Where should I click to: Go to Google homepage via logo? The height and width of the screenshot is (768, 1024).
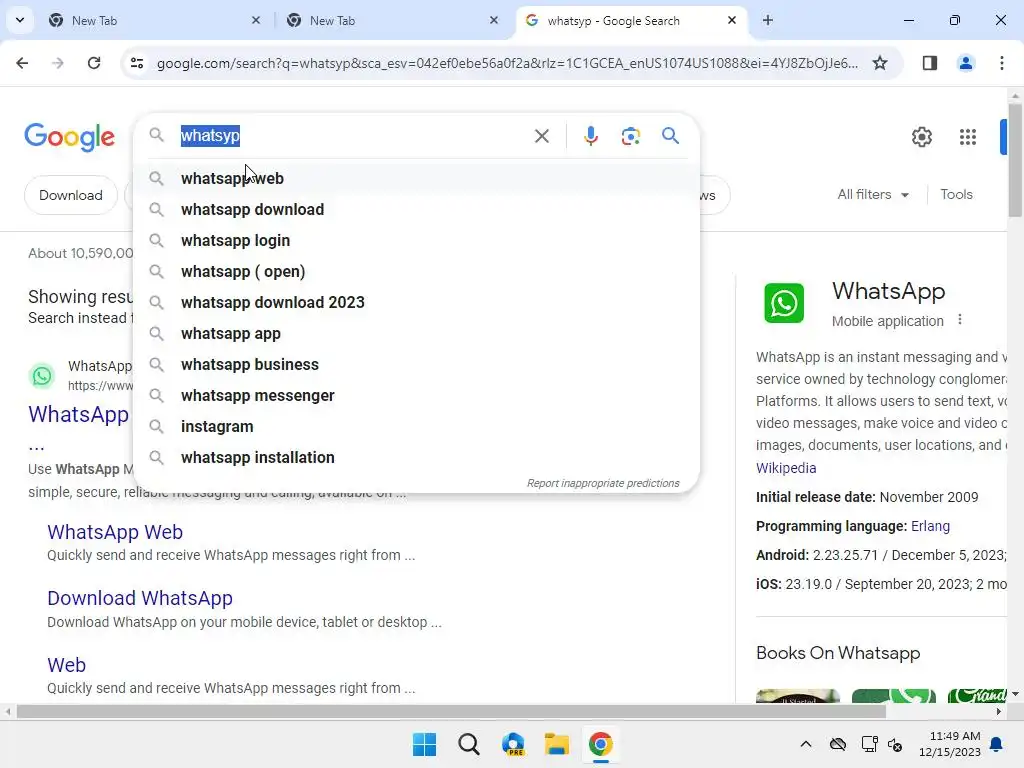pyautogui.click(x=70, y=137)
